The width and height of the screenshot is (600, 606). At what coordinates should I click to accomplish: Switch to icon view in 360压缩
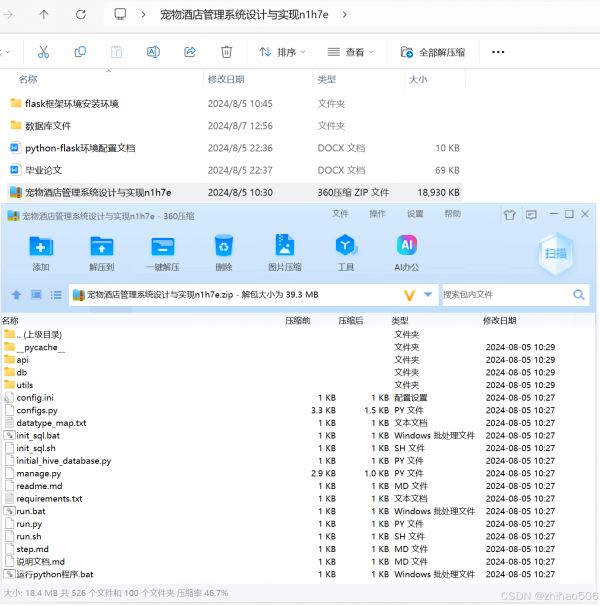(x=36, y=295)
